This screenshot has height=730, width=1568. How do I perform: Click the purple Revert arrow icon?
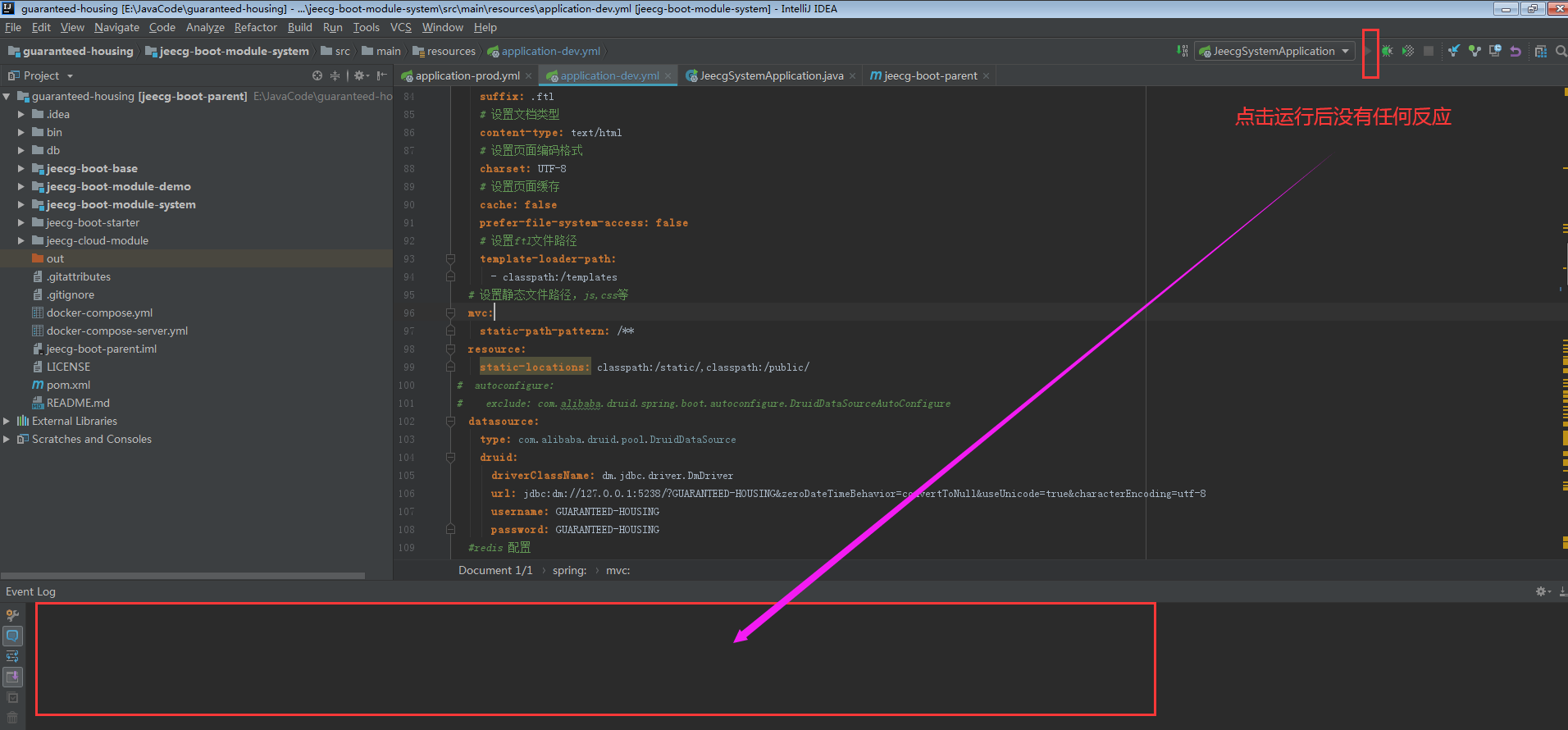(1516, 51)
